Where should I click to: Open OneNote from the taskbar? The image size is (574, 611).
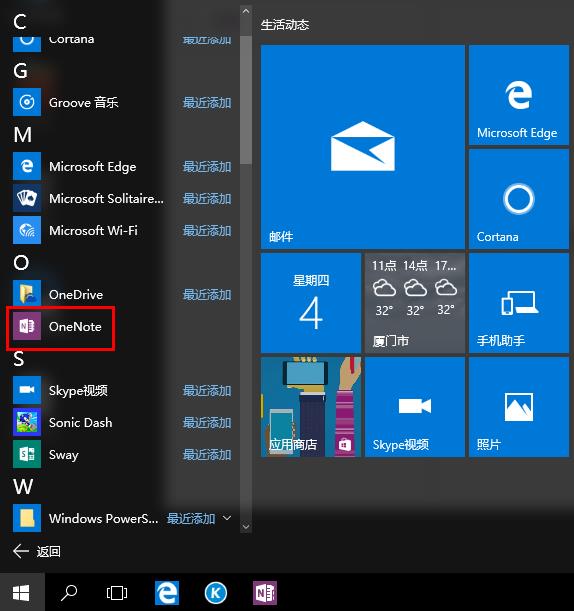[265, 593]
